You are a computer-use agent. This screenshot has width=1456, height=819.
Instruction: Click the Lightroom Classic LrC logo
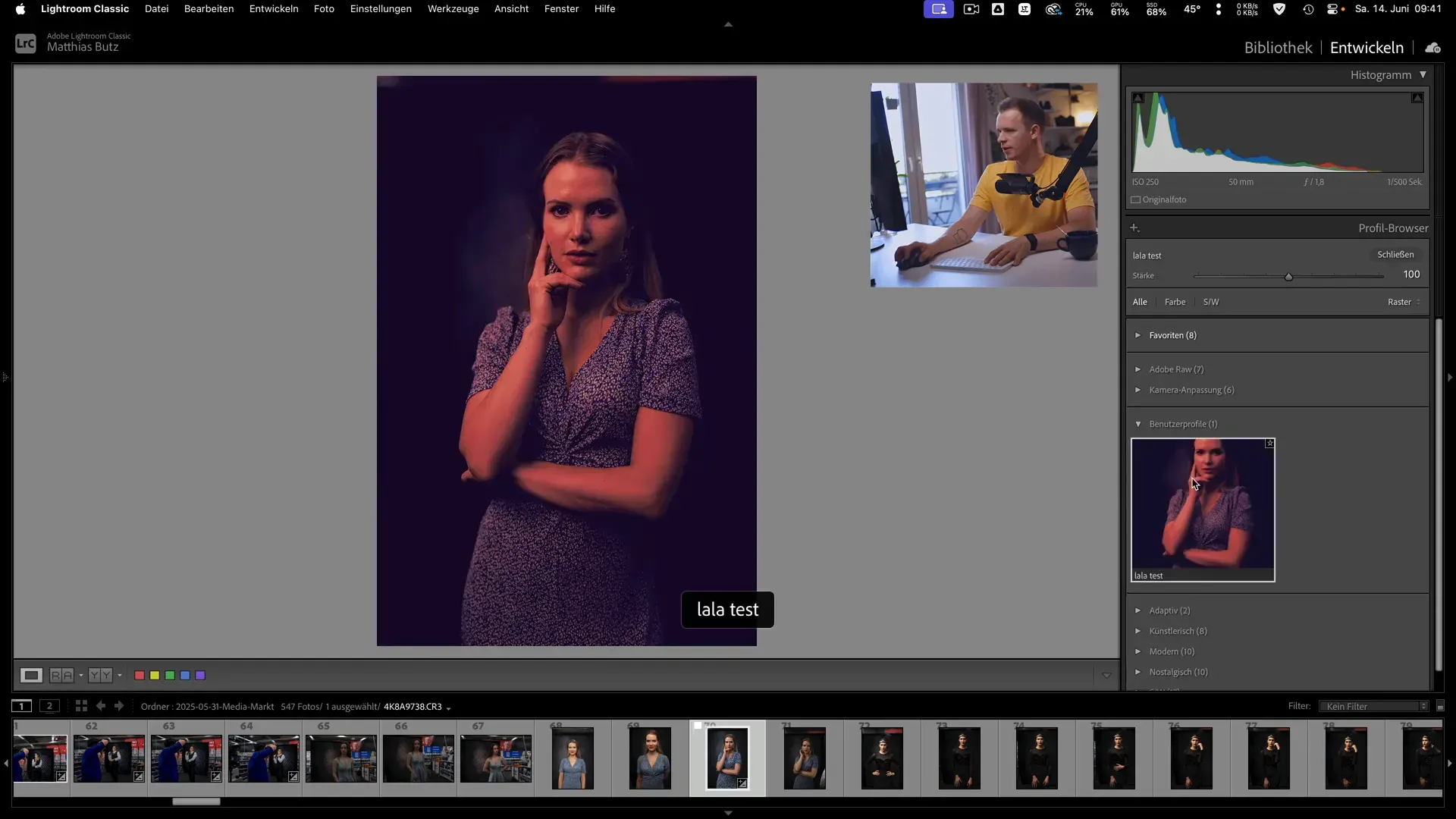[25, 42]
